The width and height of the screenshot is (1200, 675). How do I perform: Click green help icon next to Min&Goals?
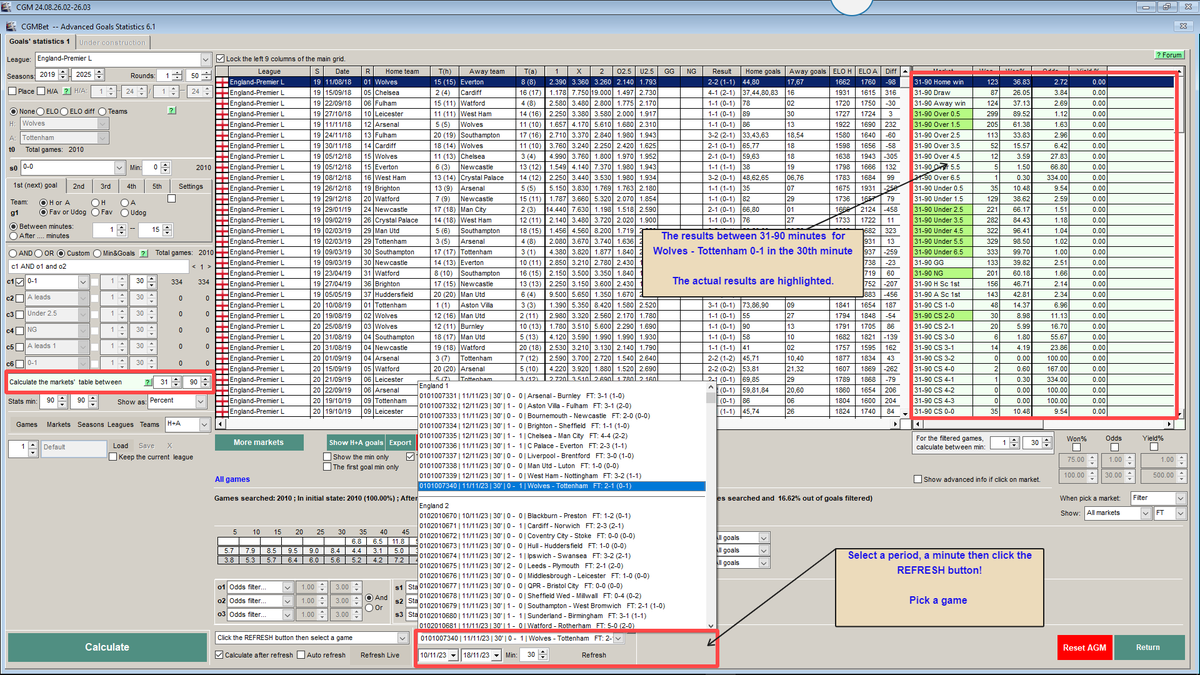(143, 253)
